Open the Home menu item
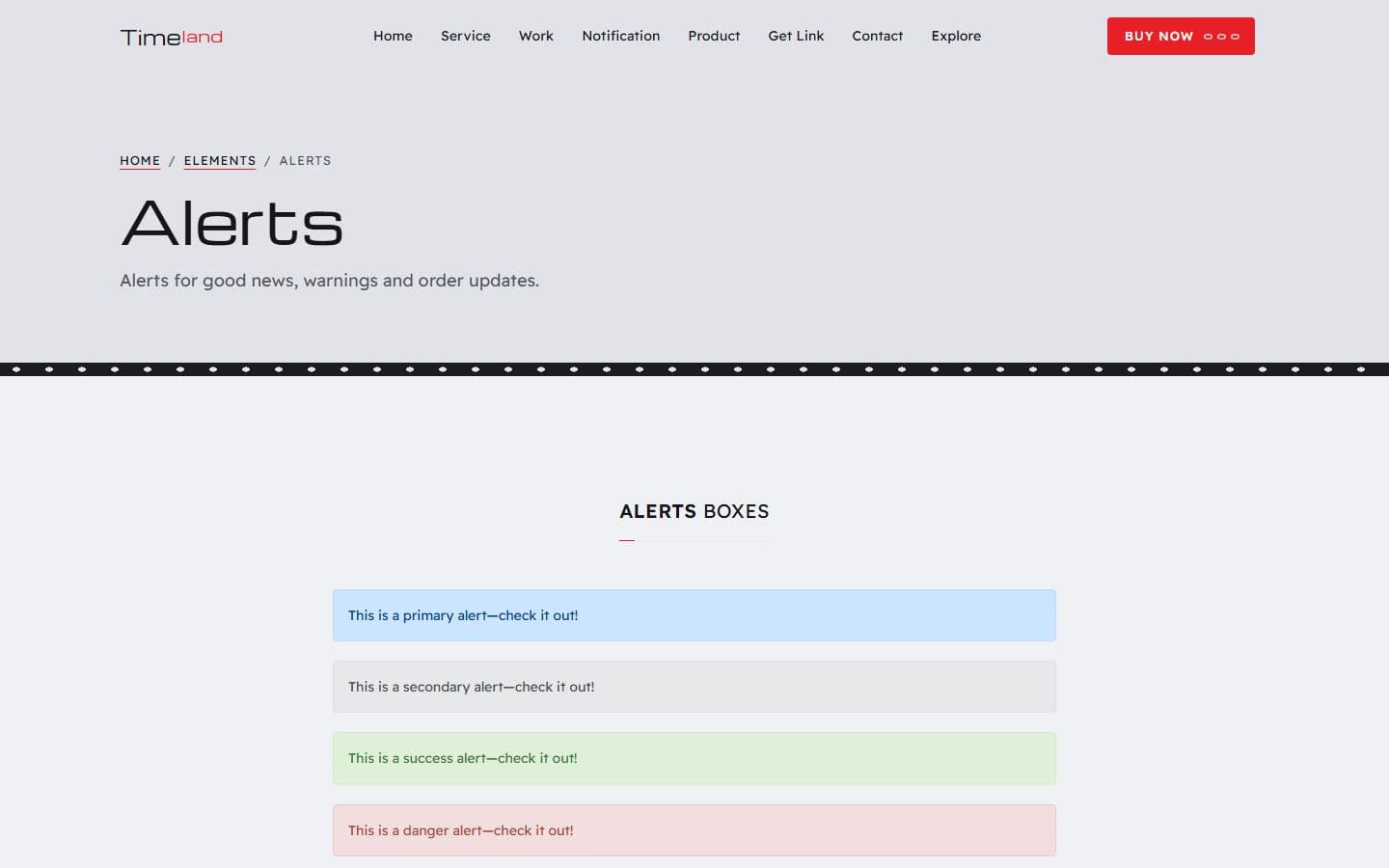Screen dimensions: 1389x868 point(393,36)
